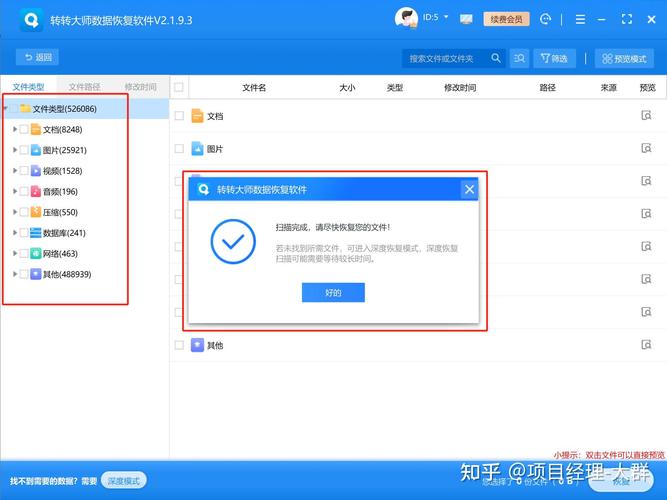The width and height of the screenshot is (667, 500).
Task: Switch to the 文件路径 tab
Action: click(x=84, y=87)
